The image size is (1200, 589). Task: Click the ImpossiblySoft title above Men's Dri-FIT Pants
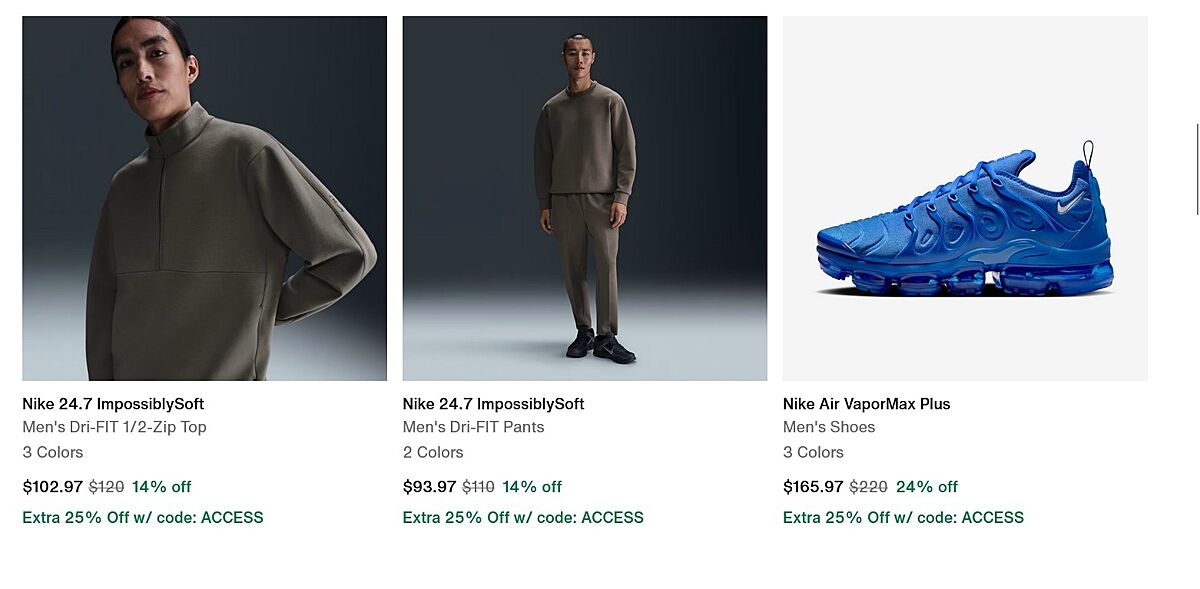click(x=493, y=404)
